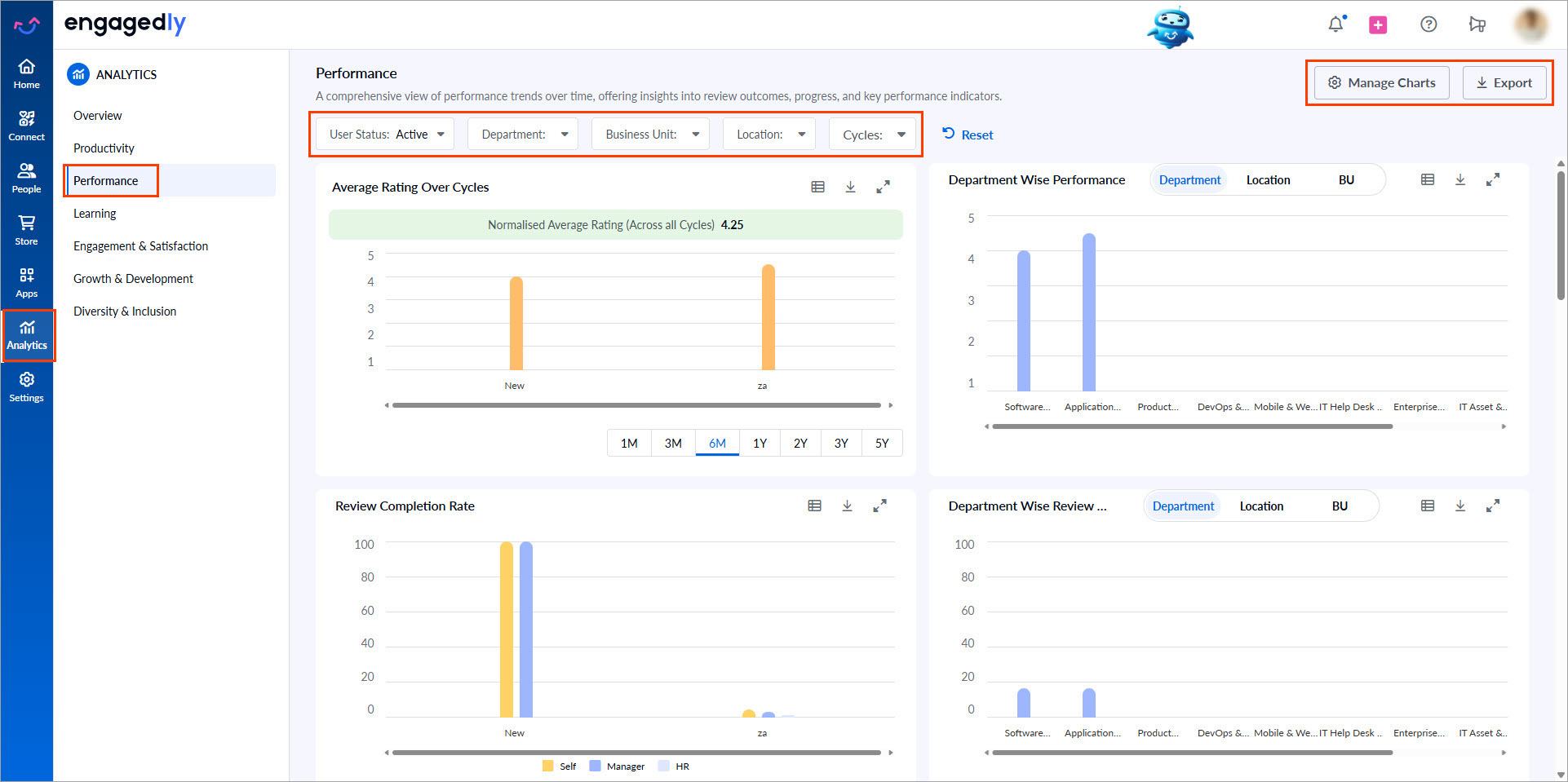Expand Department Wise Performance chart fullscreen
1568x782 pixels.
1493,179
